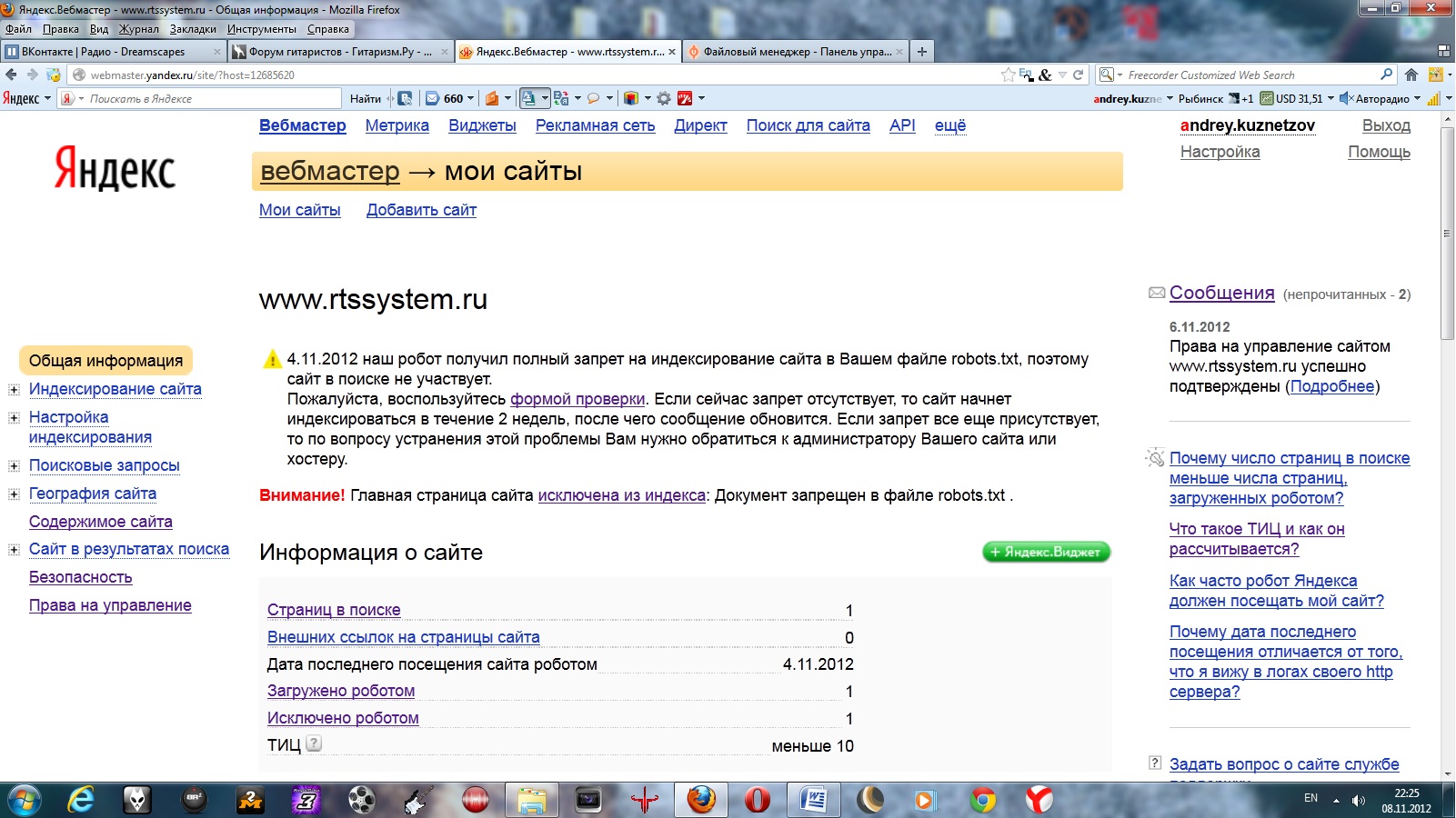The width and height of the screenshot is (1456, 818).
Task: Click the исключена из индекса link
Action: [622, 495]
